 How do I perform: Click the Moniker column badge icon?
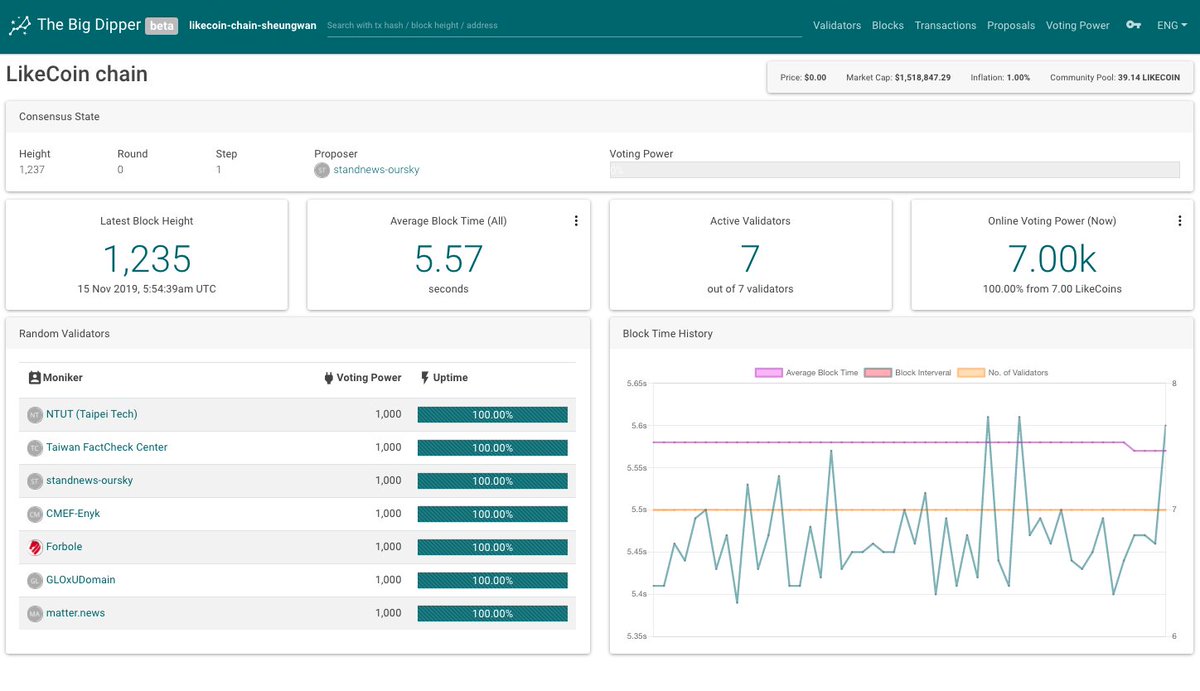pos(35,378)
